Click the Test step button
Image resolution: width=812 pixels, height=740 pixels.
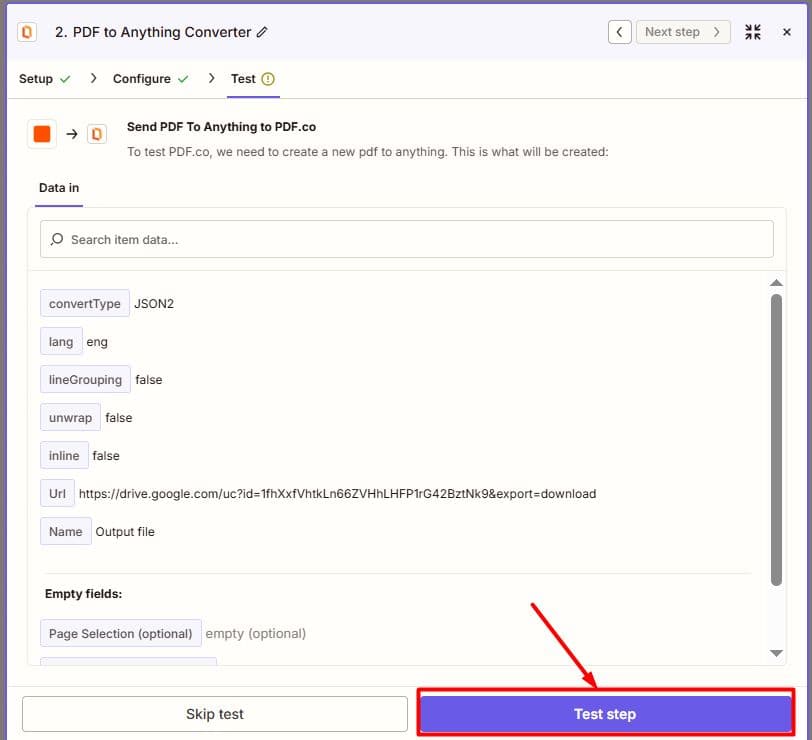(x=605, y=714)
